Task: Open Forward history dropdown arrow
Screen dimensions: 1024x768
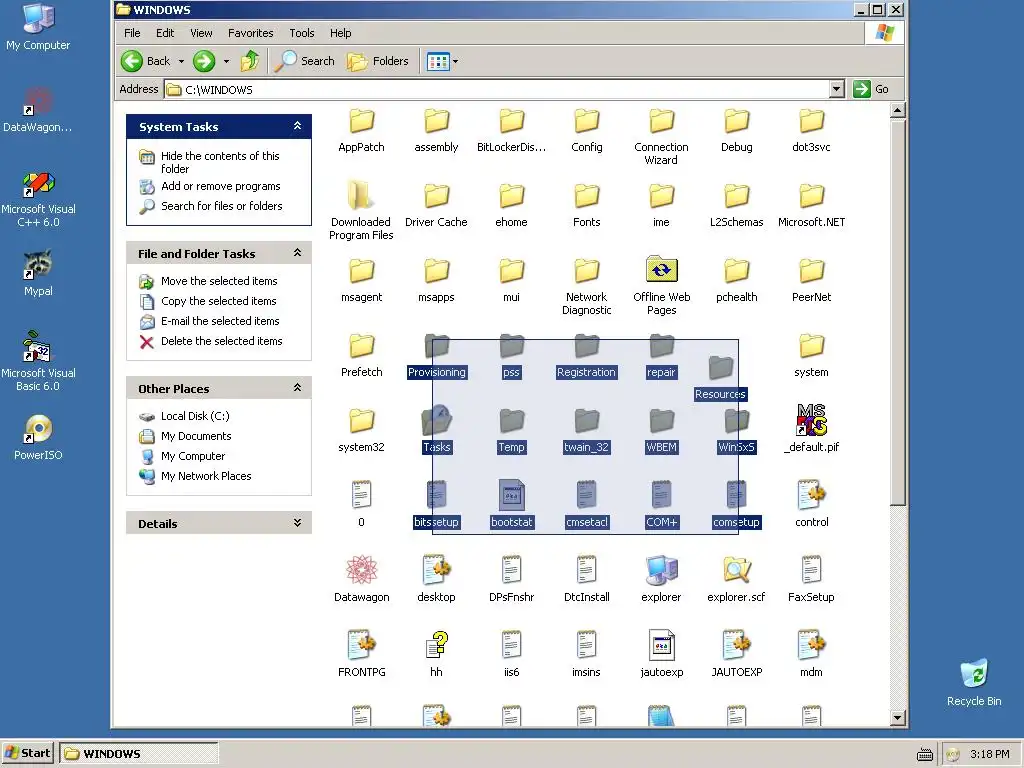Action: pos(226,62)
